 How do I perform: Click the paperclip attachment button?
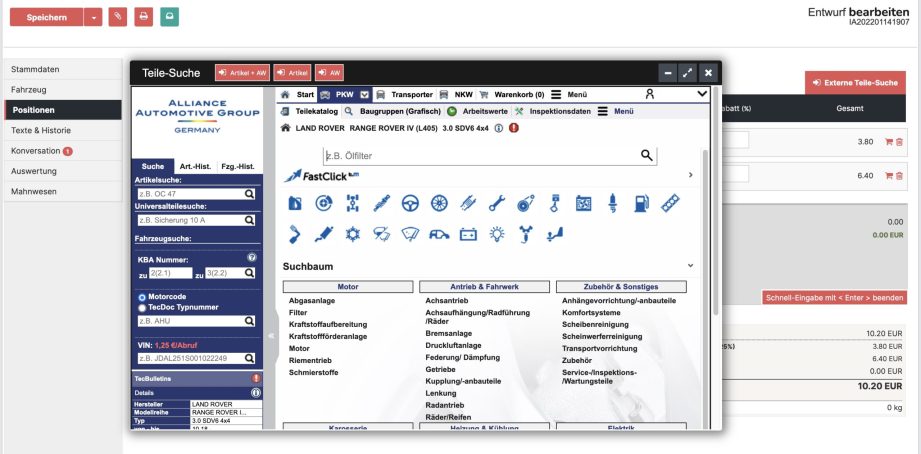117,17
